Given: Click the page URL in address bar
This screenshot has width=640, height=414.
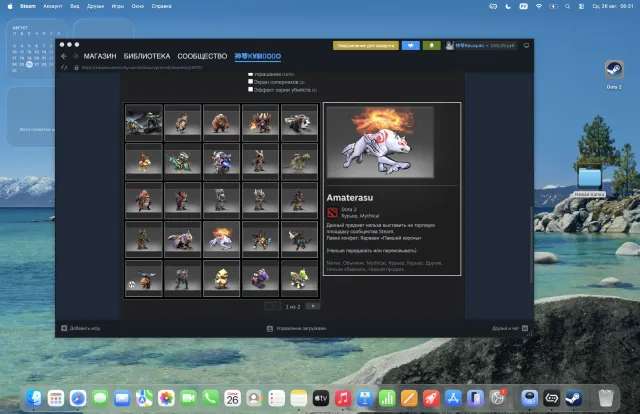Looking at the screenshot, I should point(142,68).
